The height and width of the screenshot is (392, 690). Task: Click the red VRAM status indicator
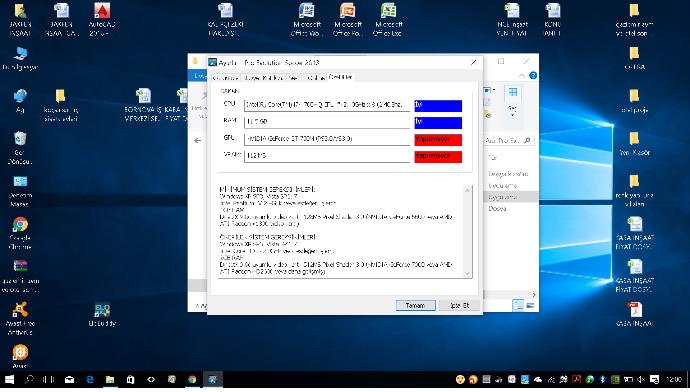pos(438,157)
